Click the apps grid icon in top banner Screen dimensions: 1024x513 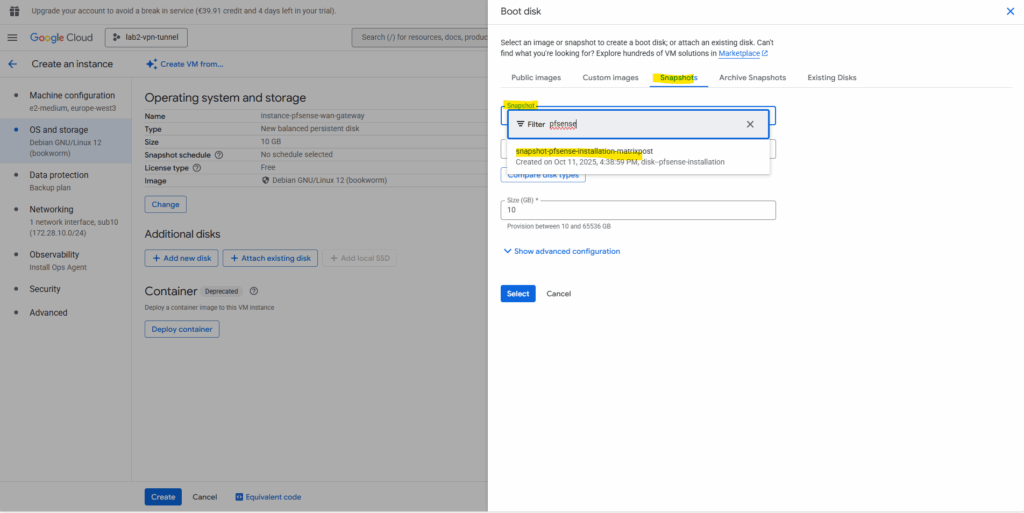pyautogui.click(x=14, y=11)
